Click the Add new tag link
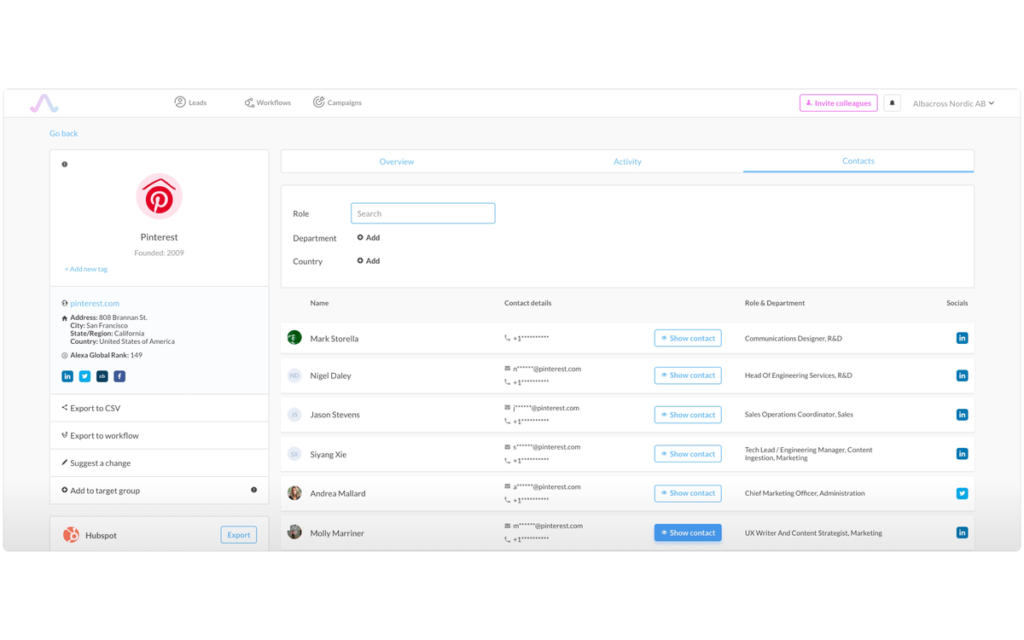Screen dimensions: 1024x640 coord(86,269)
